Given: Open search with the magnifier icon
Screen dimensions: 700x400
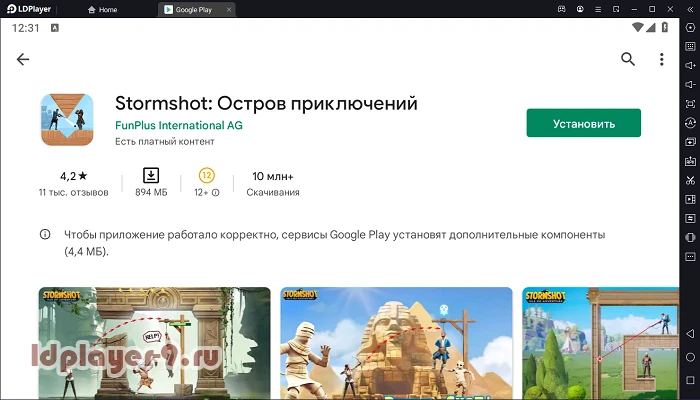Looking at the screenshot, I should (x=628, y=59).
